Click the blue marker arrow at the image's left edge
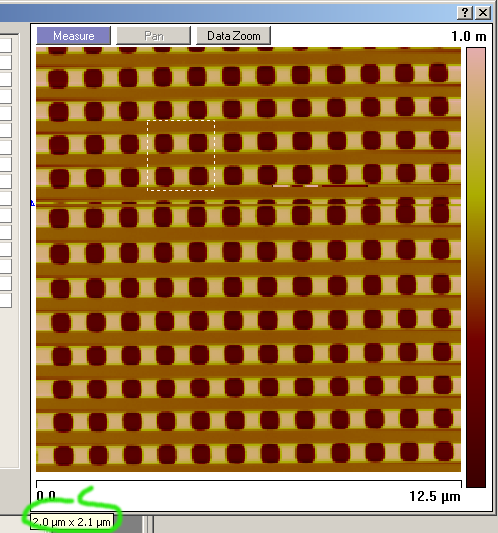The height and width of the screenshot is (533, 498). click(x=33, y=203)
